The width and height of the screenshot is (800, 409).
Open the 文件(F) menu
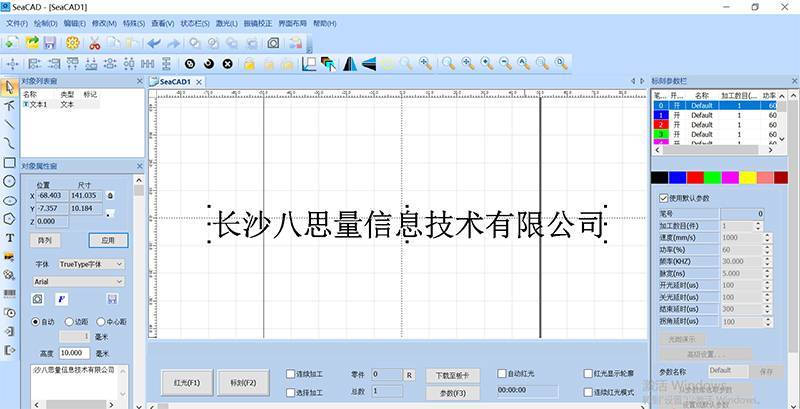coord(17,23)
